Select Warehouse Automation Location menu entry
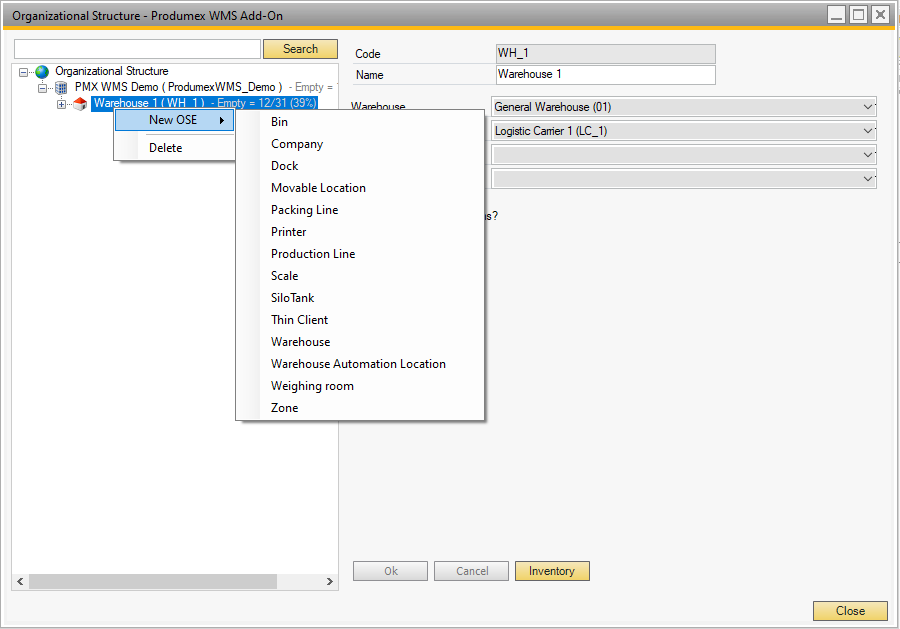900x629 pixels. [358, 364]
